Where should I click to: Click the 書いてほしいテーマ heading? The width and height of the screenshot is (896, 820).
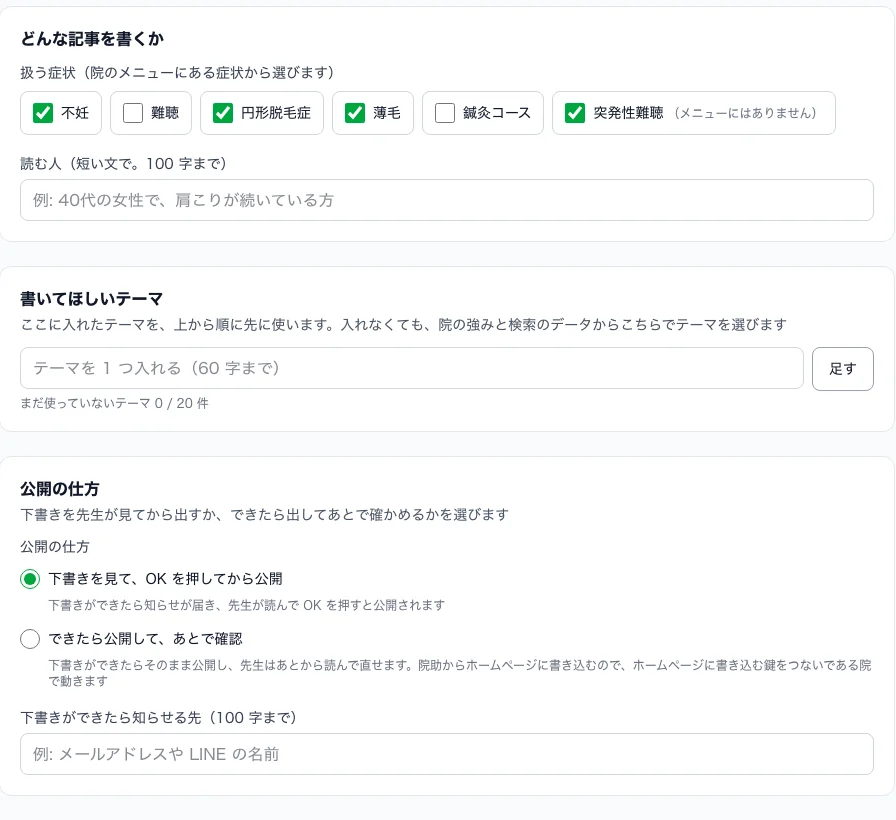click(x=91, y=299)
